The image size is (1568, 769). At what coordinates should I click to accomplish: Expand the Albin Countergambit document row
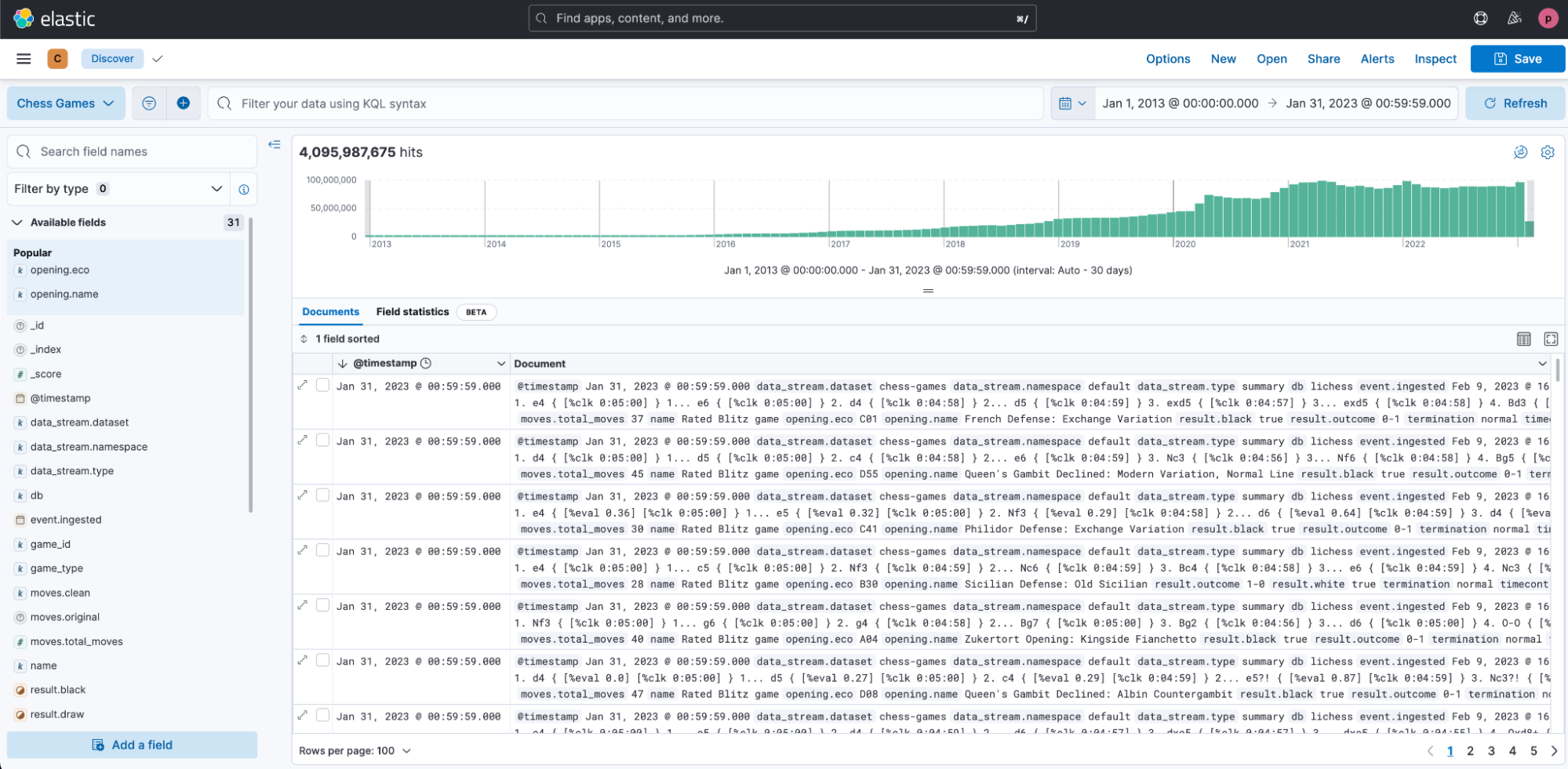point(303,660)
